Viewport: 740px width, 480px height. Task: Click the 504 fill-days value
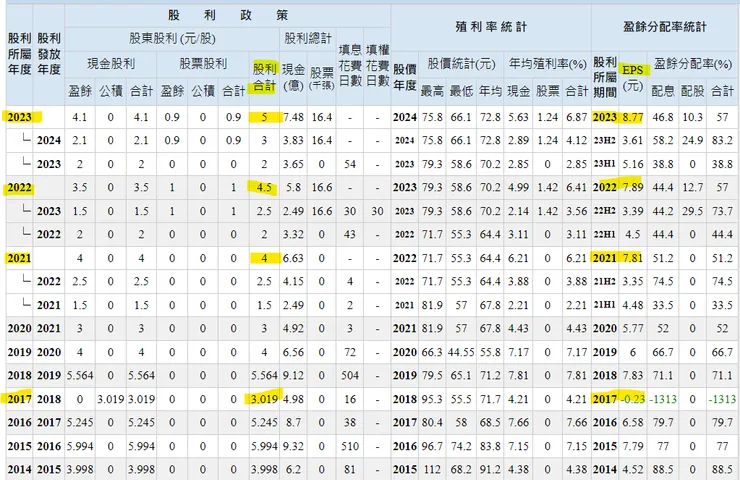tap(350, 376)
